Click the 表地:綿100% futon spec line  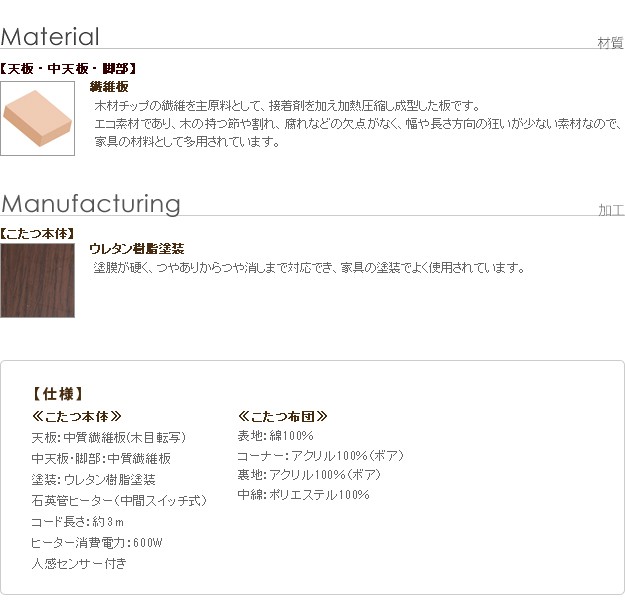click(x=275, y=437)
